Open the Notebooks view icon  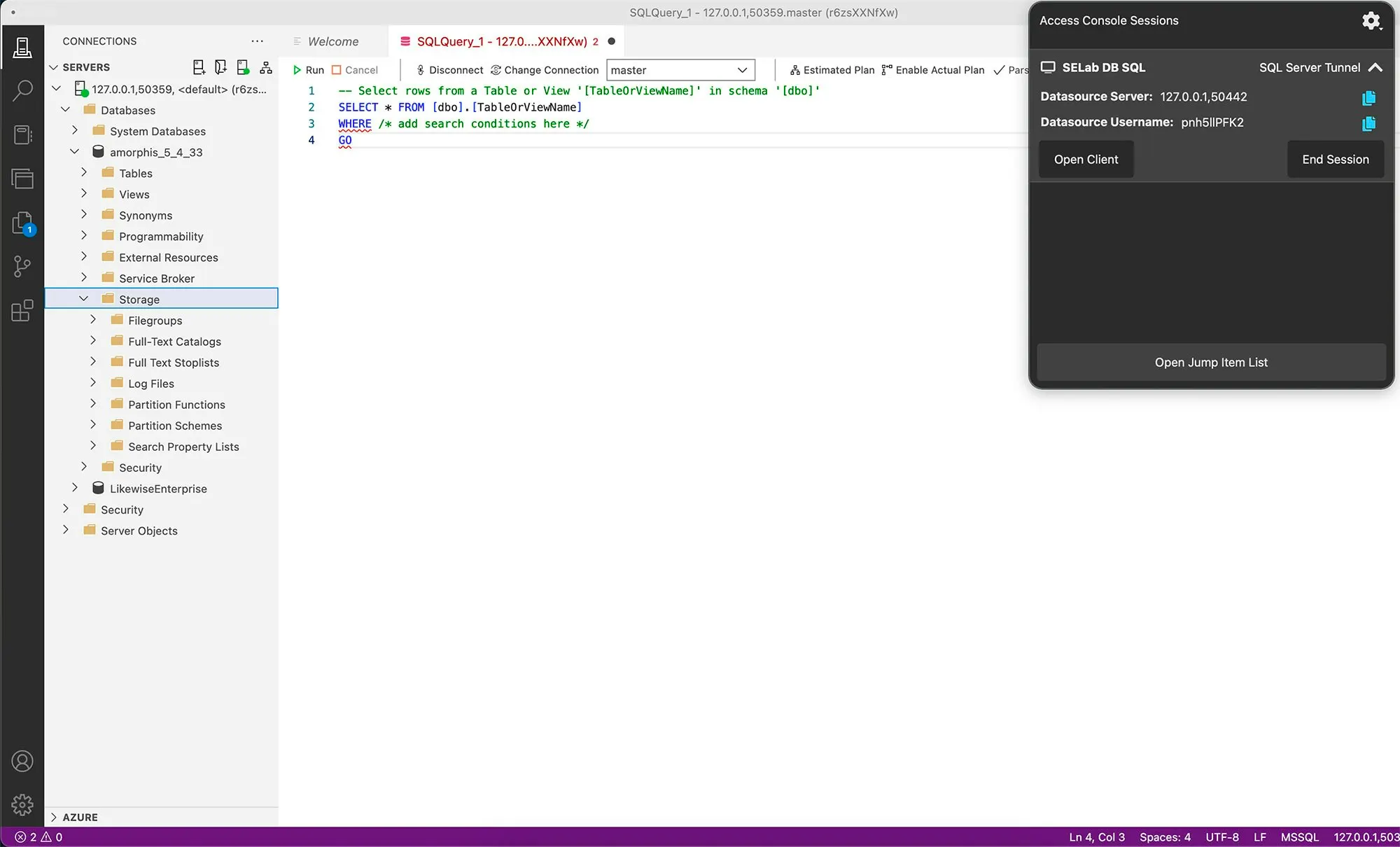tap(22, 134)
